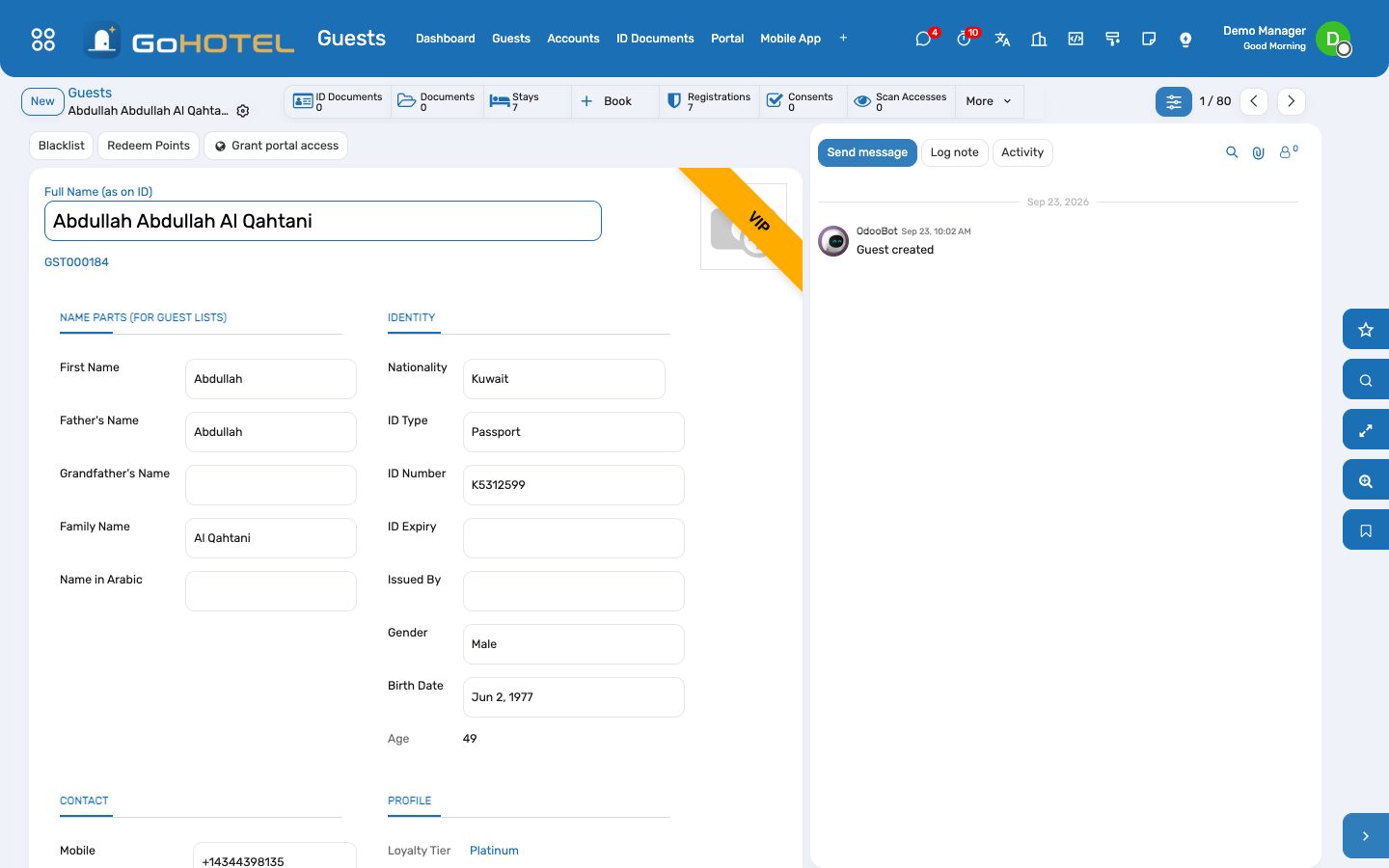Open the Gender dropdown showing Male
Viewport: 1389px width, 868px height.
[574, 644]
